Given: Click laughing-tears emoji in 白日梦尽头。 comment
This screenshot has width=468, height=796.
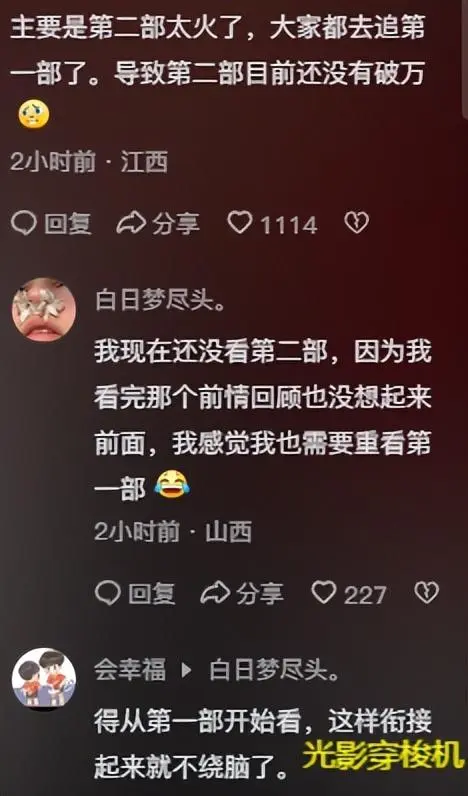Looking at the screenshot, I should [x=172, y=484].
